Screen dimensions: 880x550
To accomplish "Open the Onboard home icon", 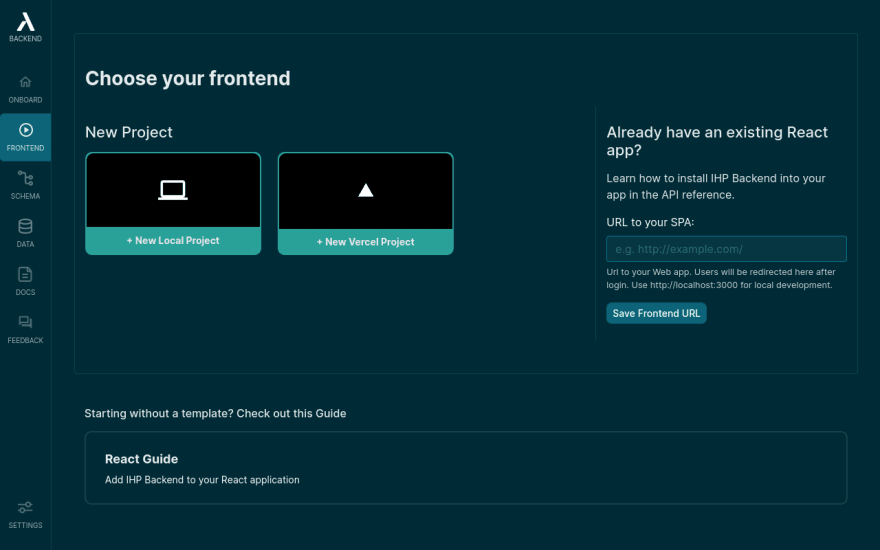I will click(25, 82).
